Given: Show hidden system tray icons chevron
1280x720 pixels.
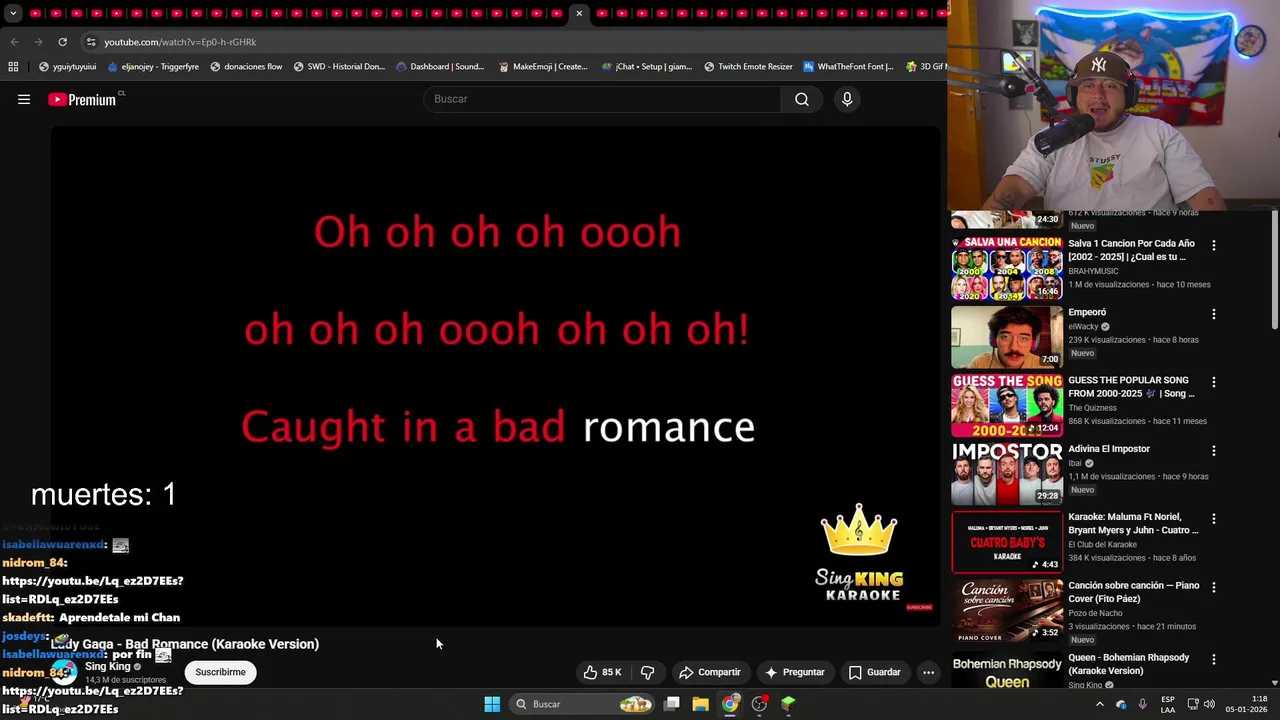Looking at the screenshot, I should point(1099,704).
